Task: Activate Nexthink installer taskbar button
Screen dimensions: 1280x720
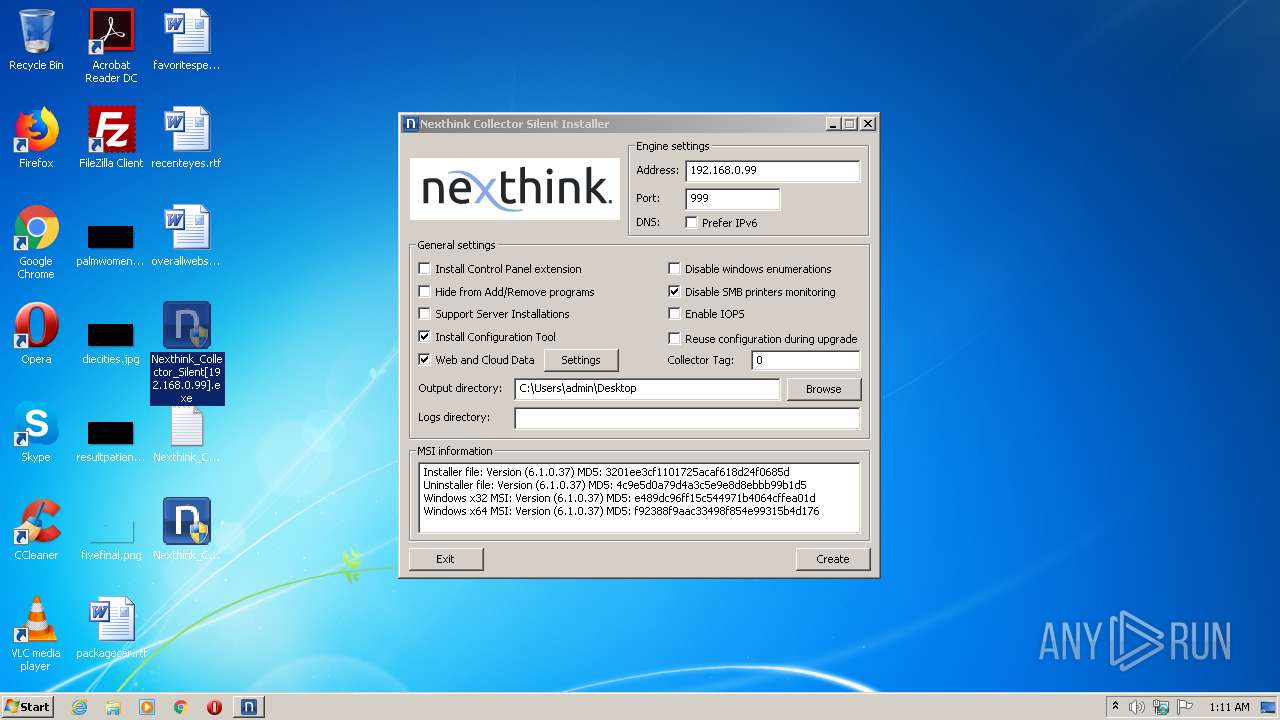Action: (x=249, y=707)
